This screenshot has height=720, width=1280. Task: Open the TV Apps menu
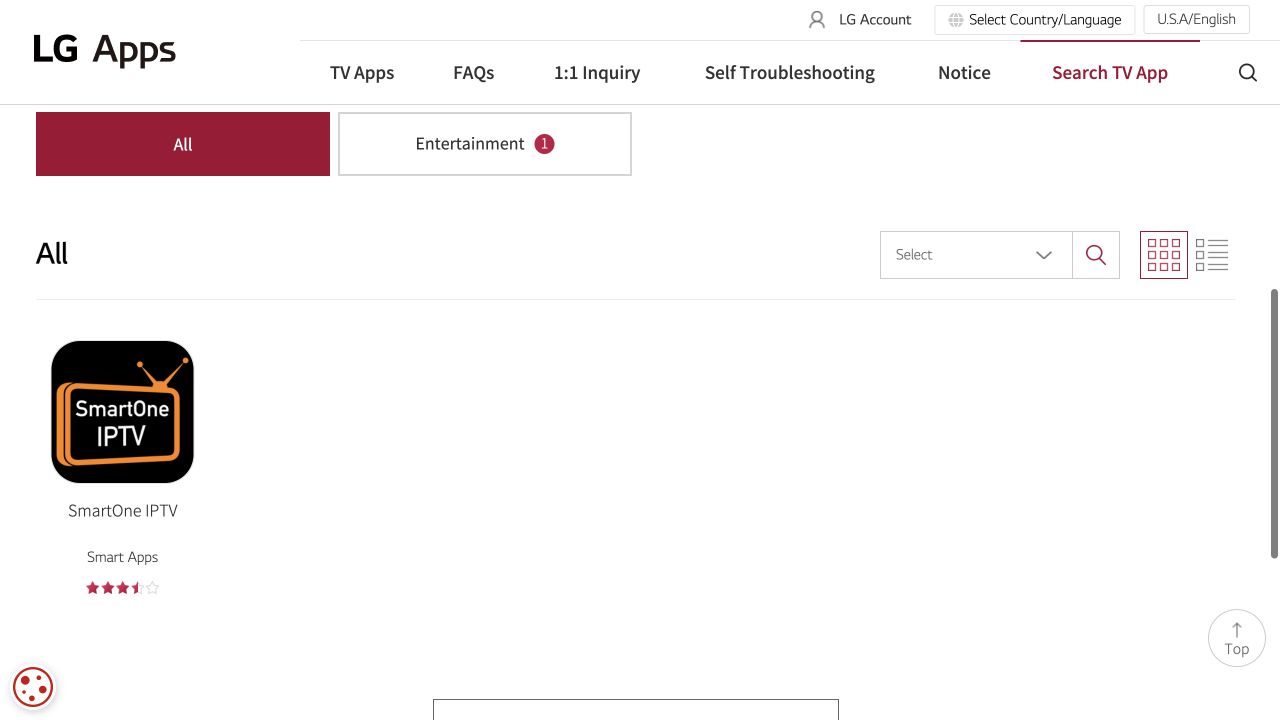point(362,73)
